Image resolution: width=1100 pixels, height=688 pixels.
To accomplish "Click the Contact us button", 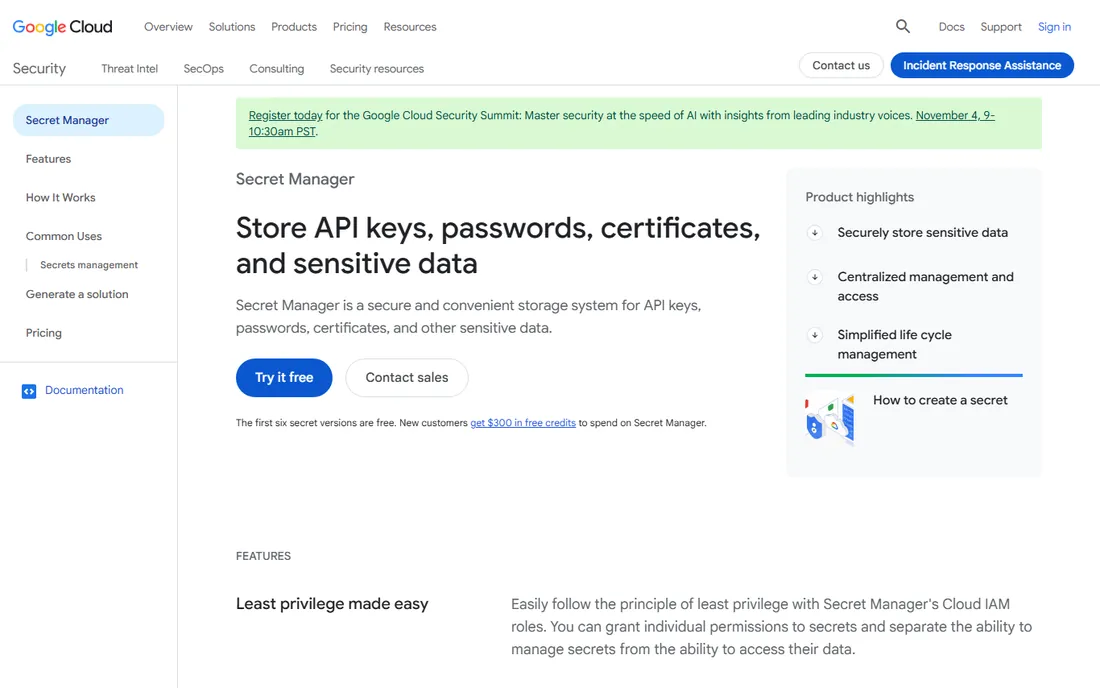I will click(x=841, y=65).
